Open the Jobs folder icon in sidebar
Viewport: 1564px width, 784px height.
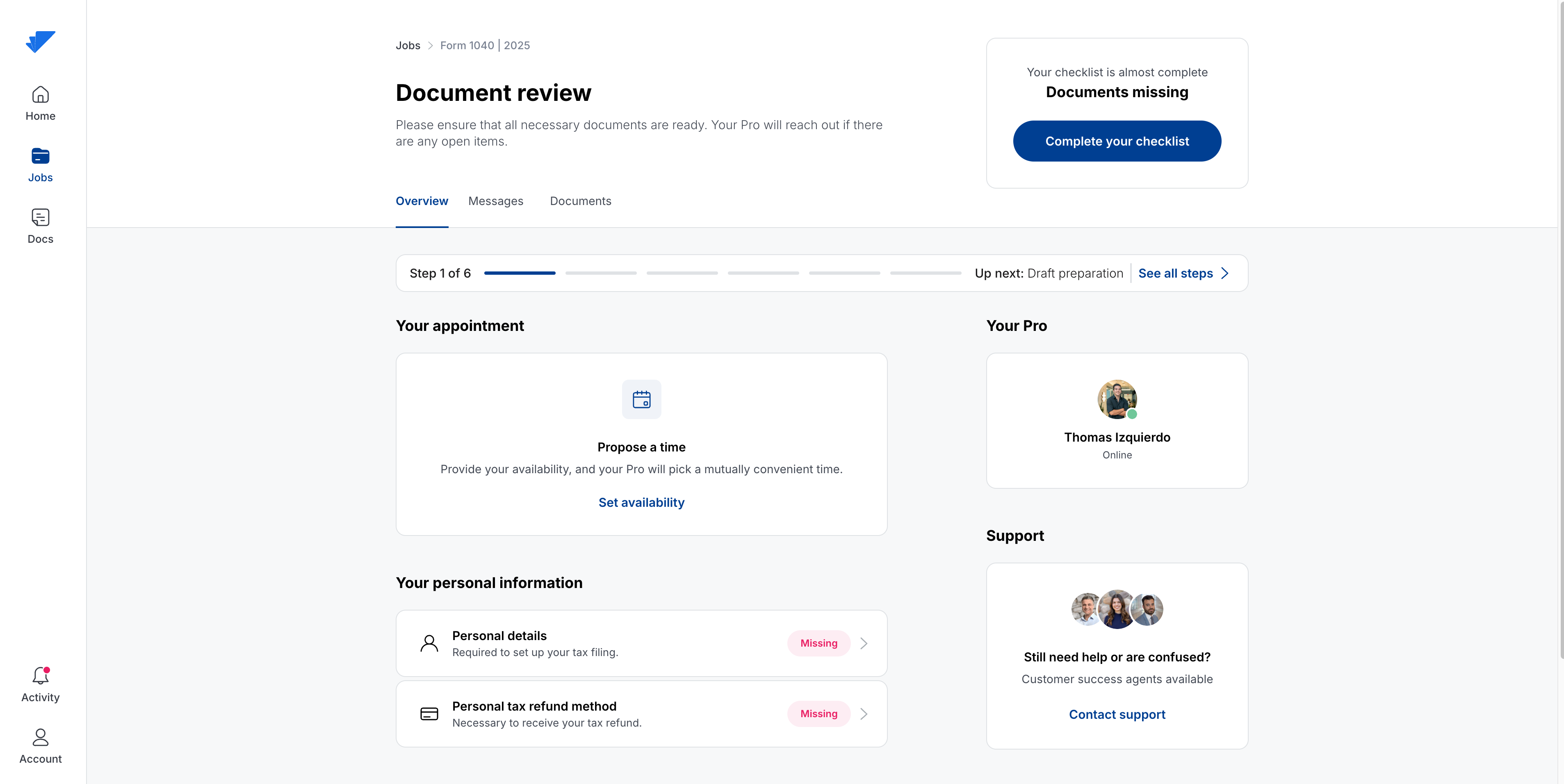40,156
